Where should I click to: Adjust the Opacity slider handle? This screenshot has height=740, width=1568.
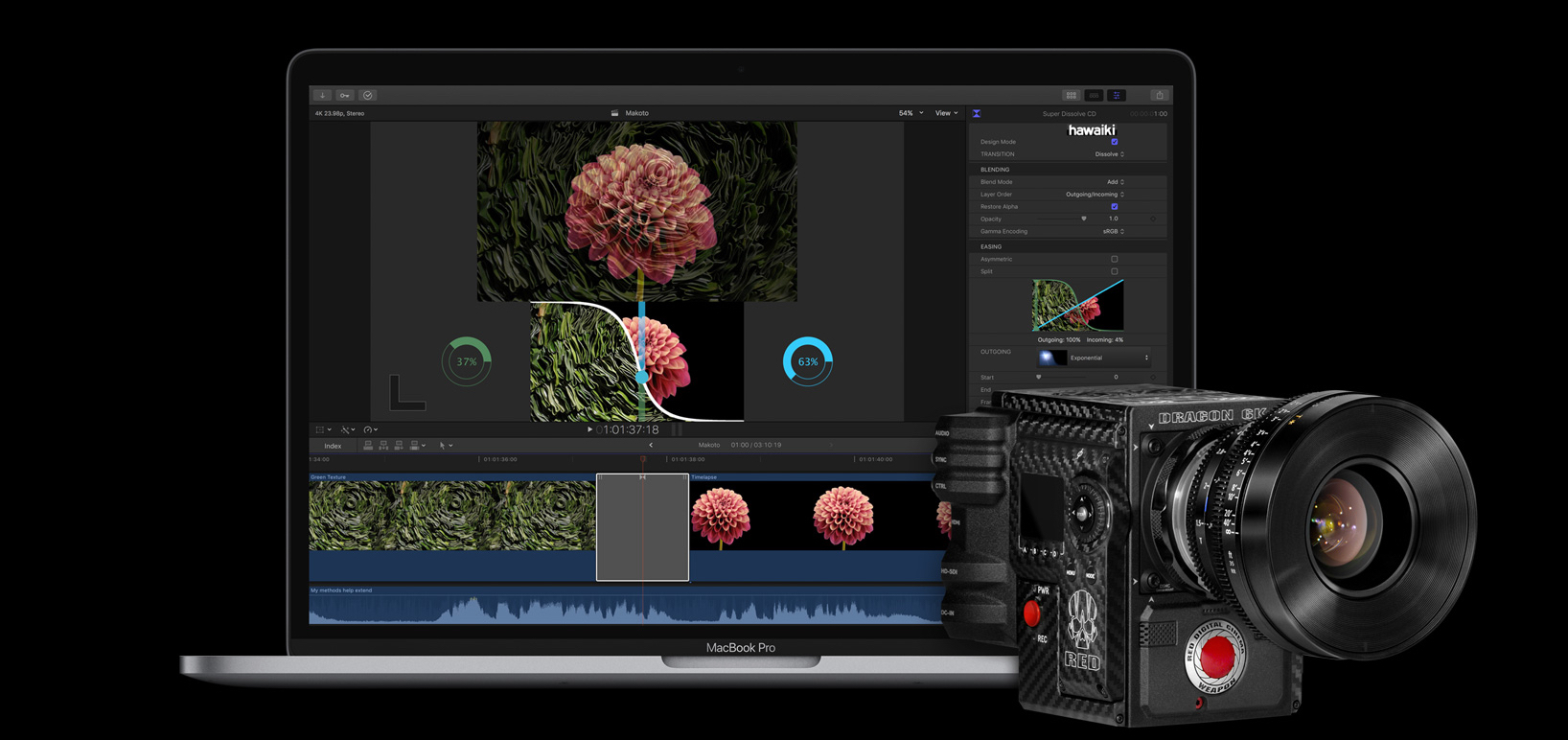(x=1084, y=219)
